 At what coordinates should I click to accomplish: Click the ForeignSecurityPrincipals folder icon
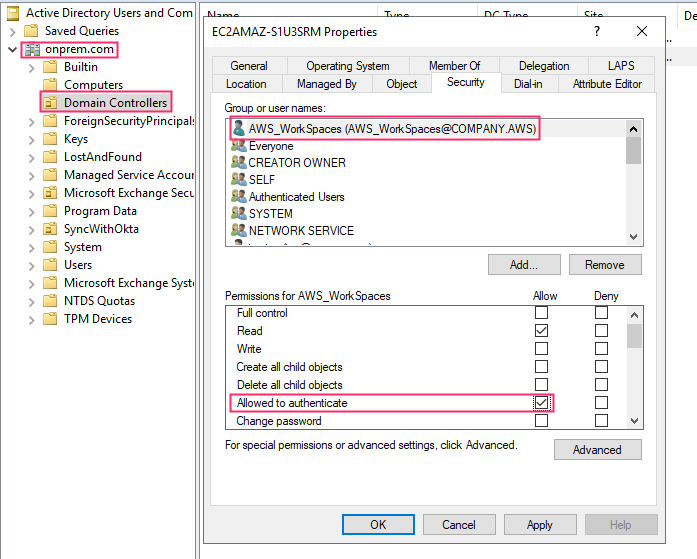coord(50,121)
